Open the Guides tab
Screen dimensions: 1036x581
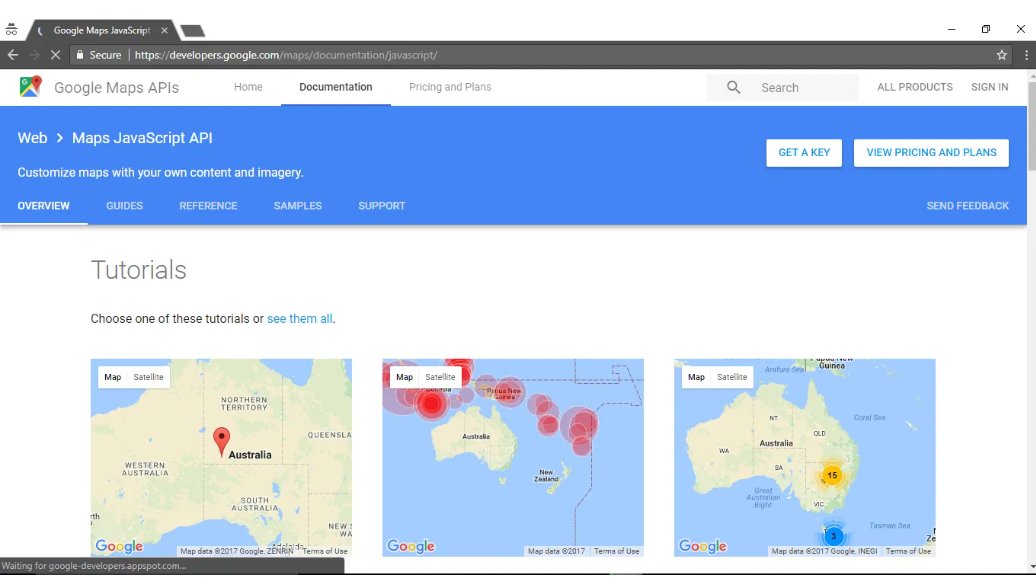pyautogui.click(x=124, y=206)
